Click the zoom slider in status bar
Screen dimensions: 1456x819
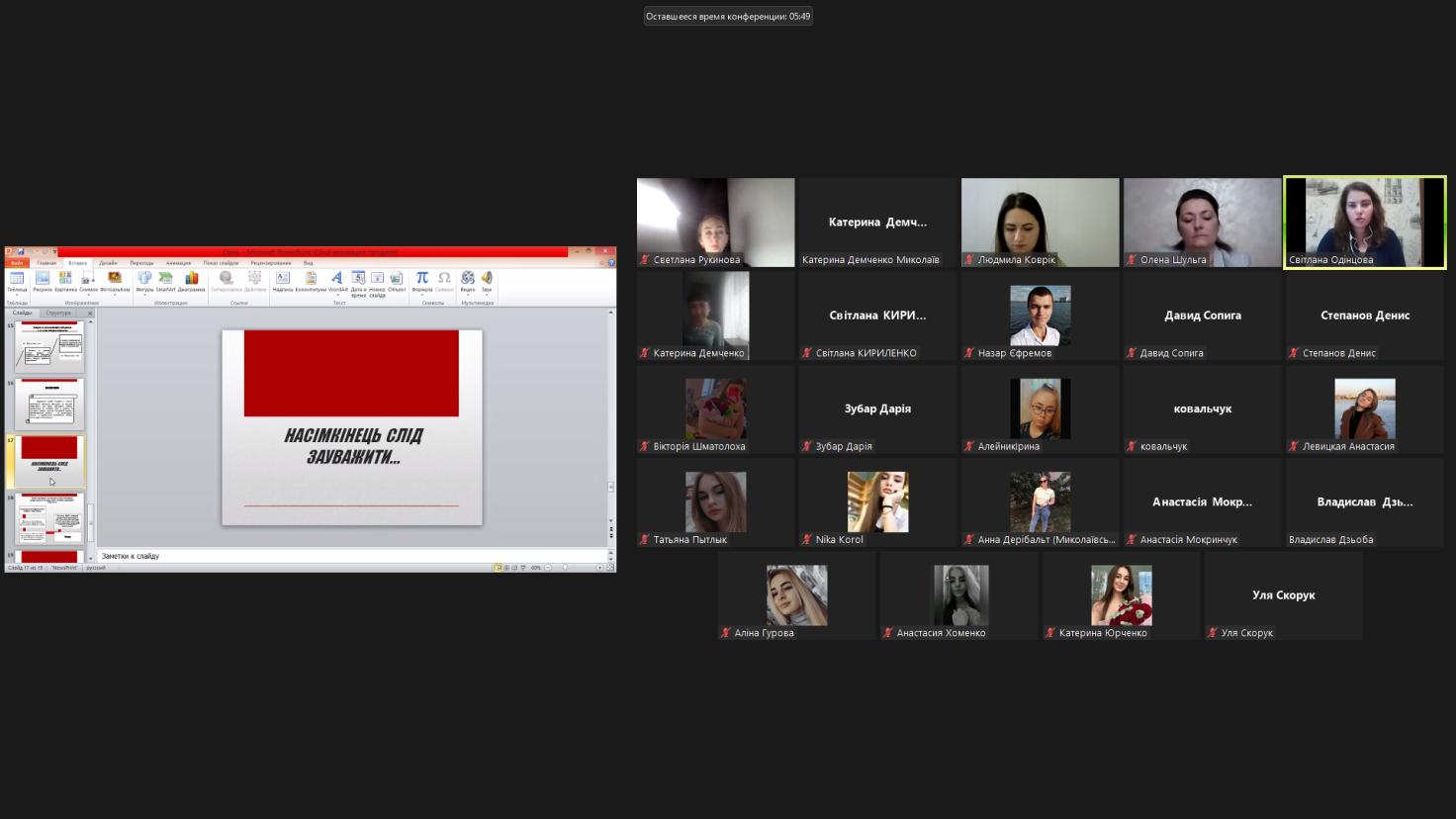tap(566, 568)
